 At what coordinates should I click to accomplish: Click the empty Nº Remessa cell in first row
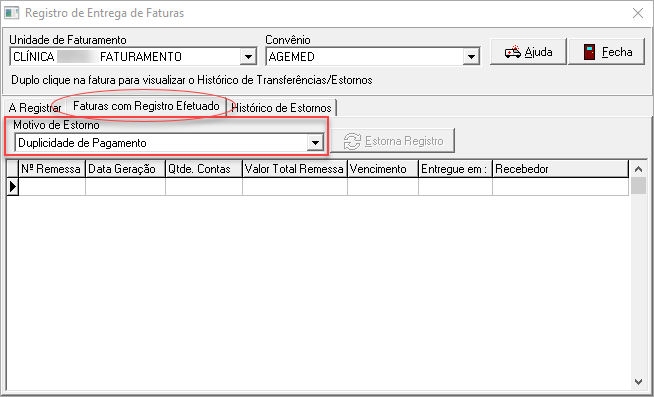pos(52,187)
